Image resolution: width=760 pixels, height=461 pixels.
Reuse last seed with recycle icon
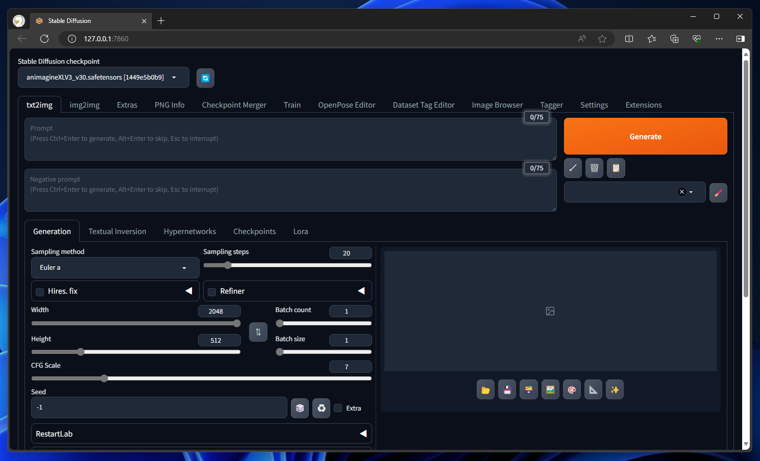321,408
